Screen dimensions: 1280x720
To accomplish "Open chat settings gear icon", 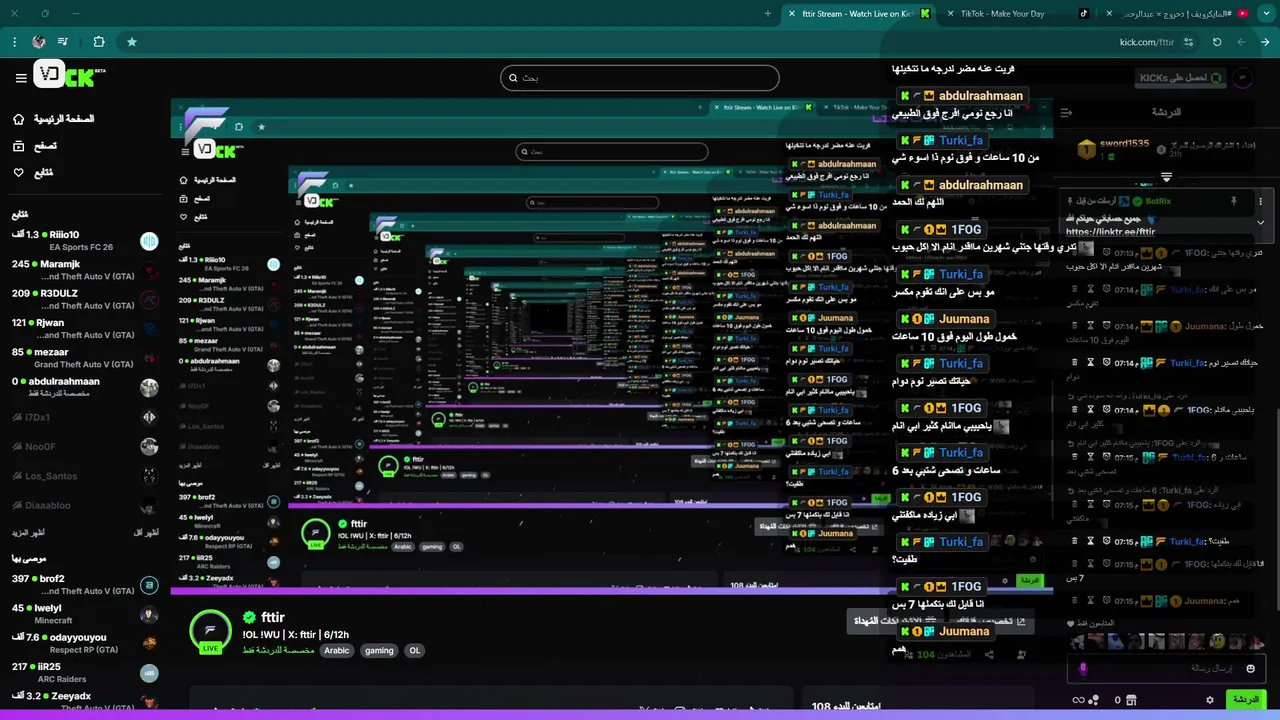I will pos(1210,700).
